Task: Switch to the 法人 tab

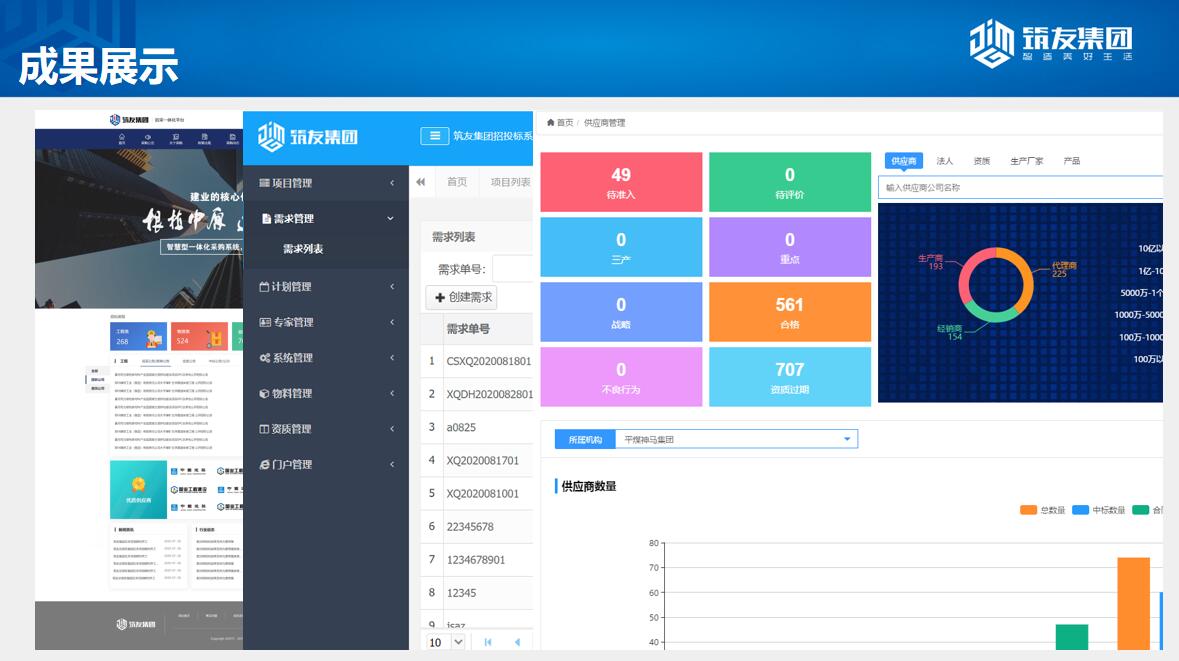Action: tap(944, 161)
